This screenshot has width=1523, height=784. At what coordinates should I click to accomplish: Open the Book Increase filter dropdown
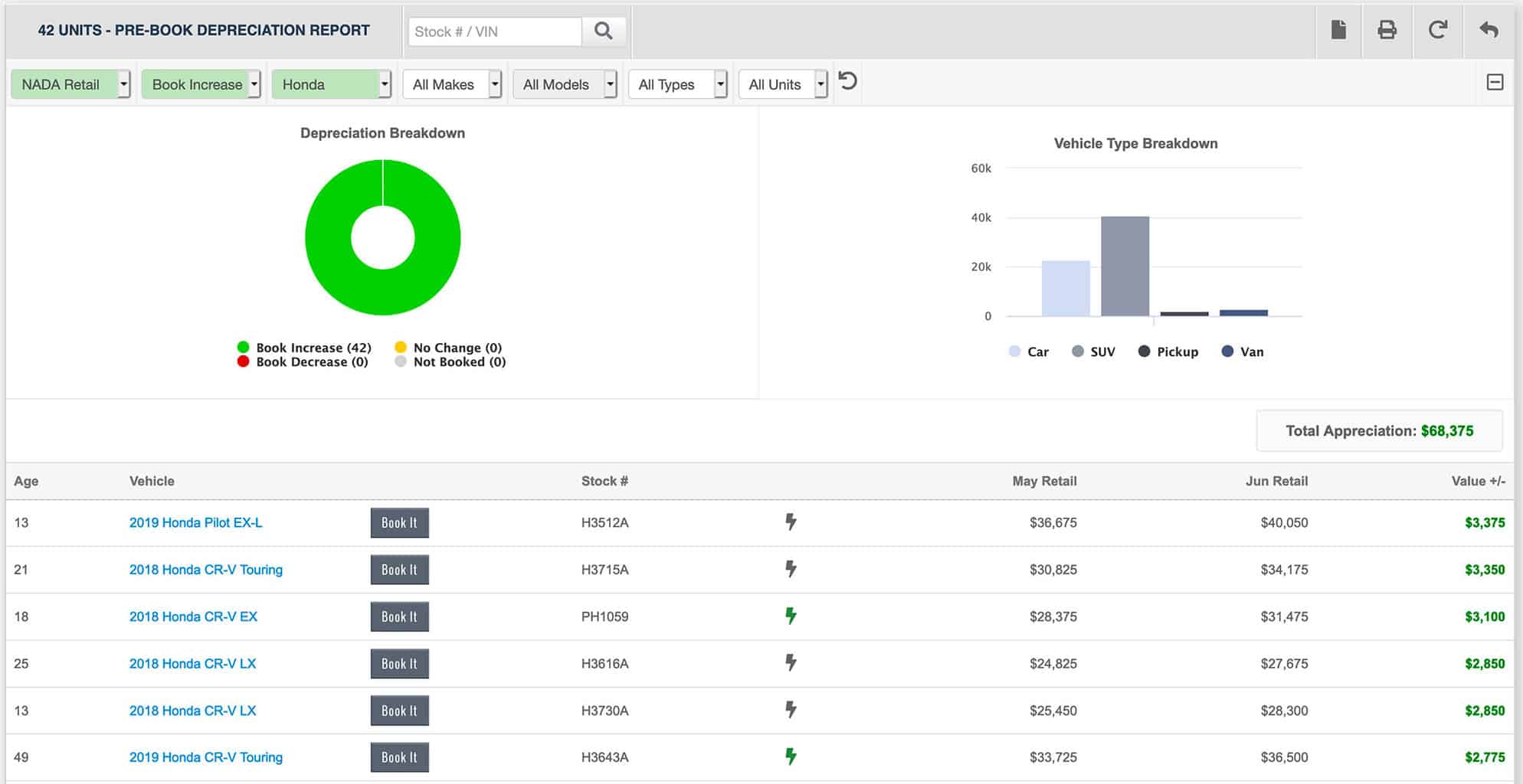[201, 84]
